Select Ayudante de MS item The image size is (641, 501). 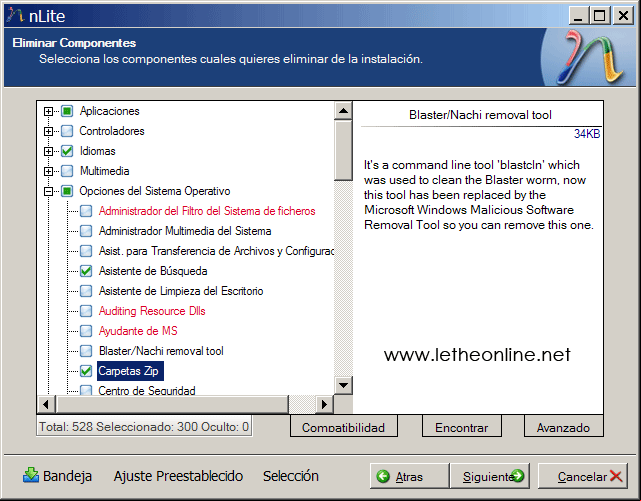[x=138, y=331]
